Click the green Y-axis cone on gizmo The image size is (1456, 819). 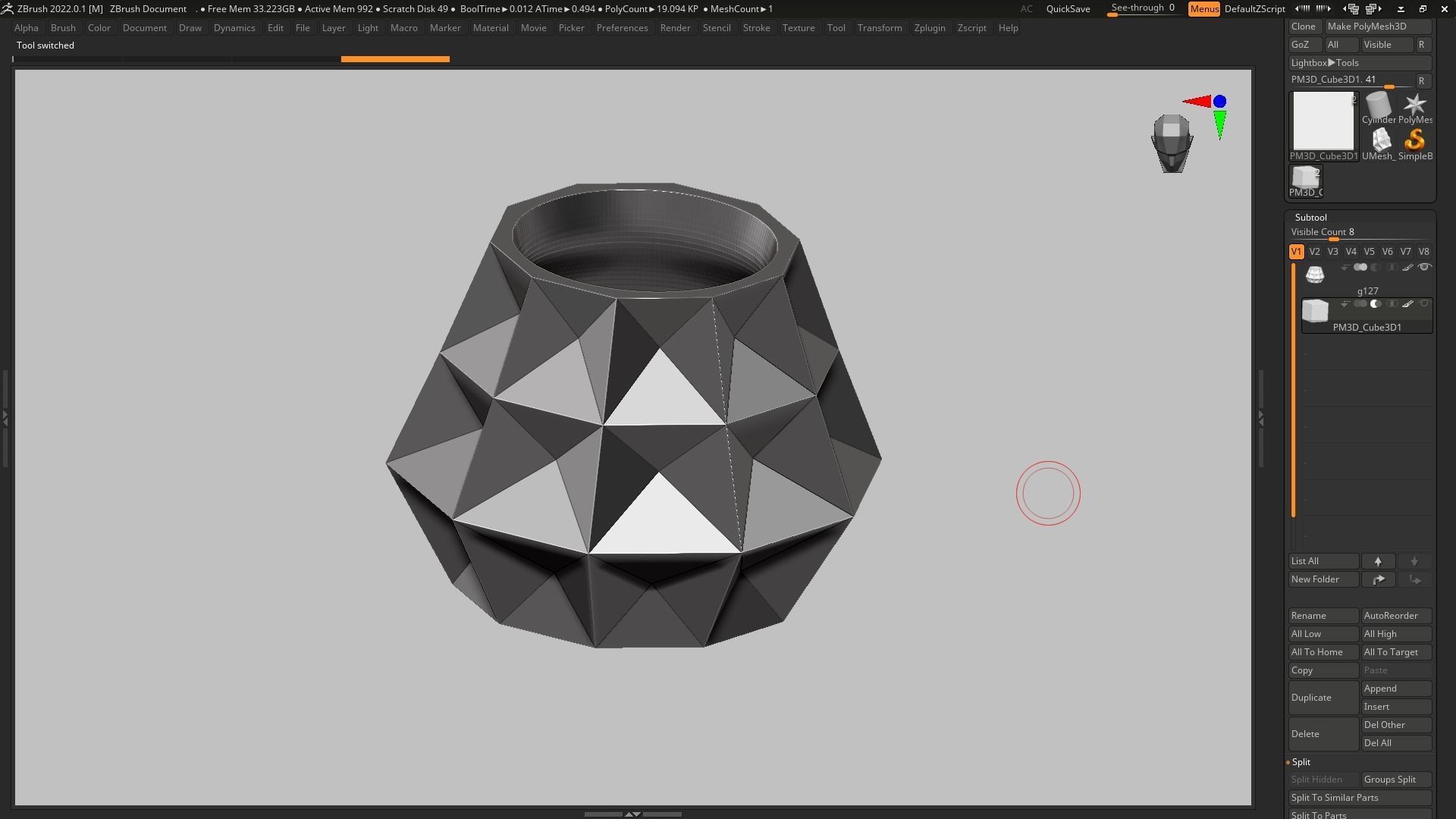(x=1219, y=125)
